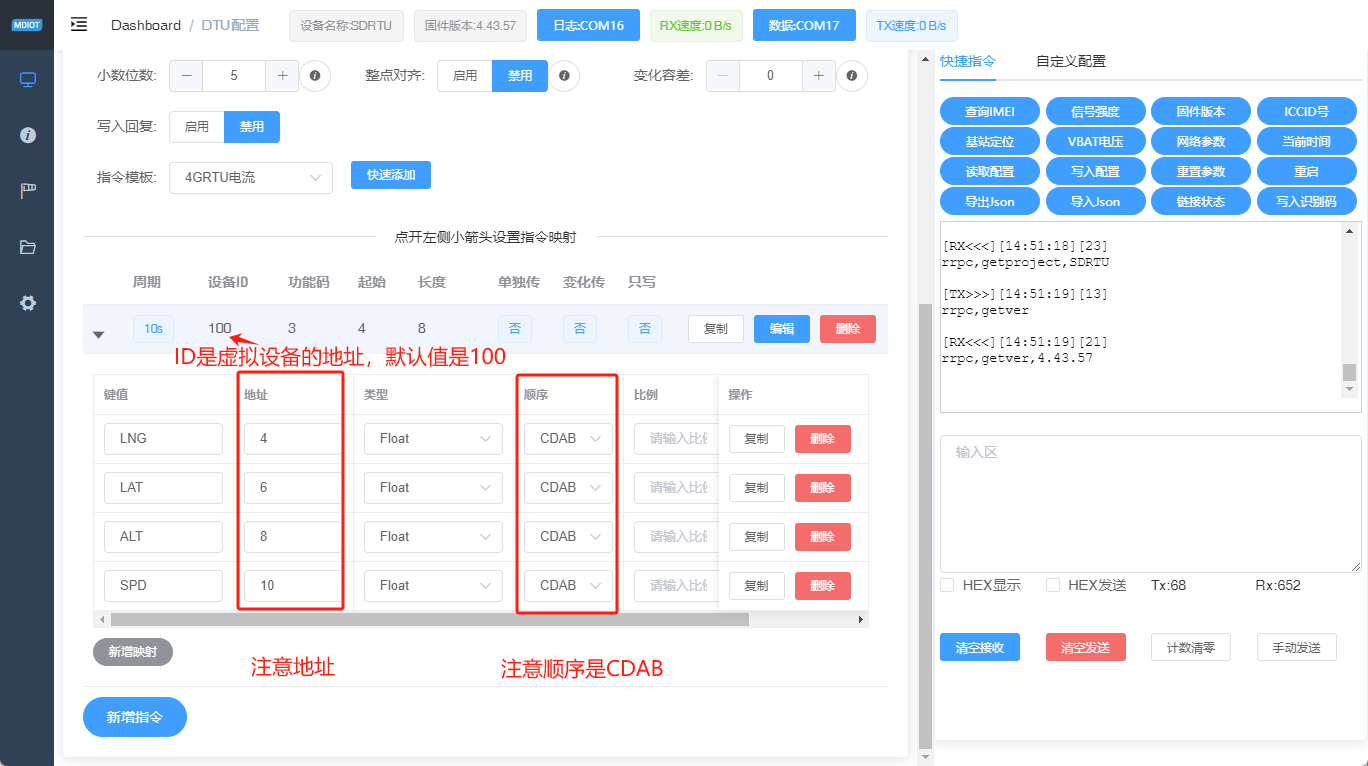Click info icon next to 整点对齐
This screenshot has width=1368, height=766.
click(x=564, y=75)
